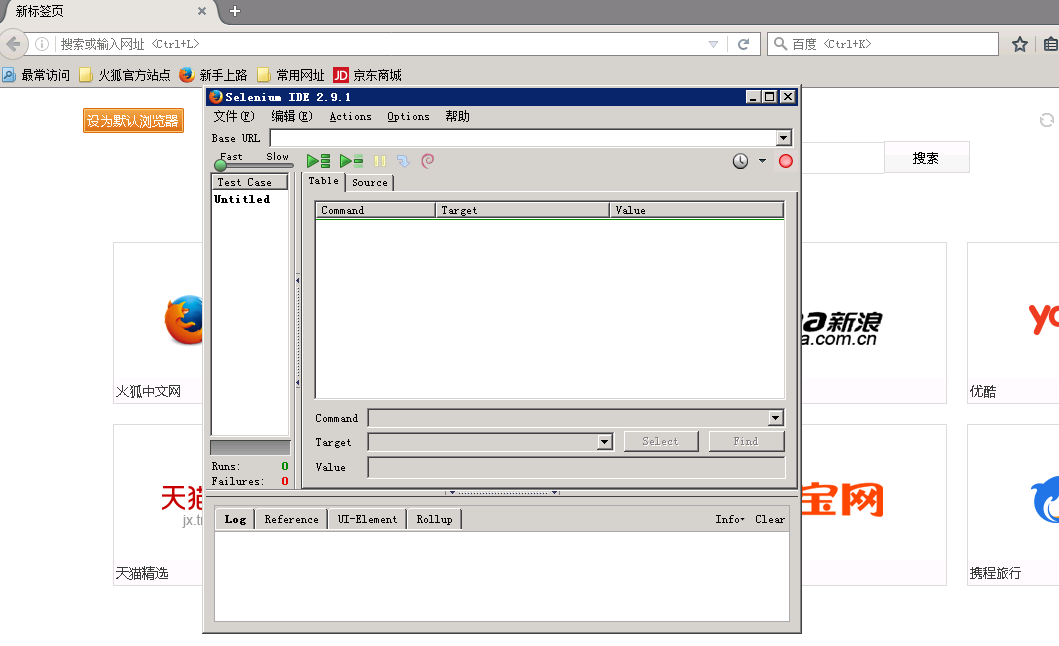Click the new tab page refresh icon
This screenshot has width=1059, height=646.
pyautogui.click(x=1047, y=120)
